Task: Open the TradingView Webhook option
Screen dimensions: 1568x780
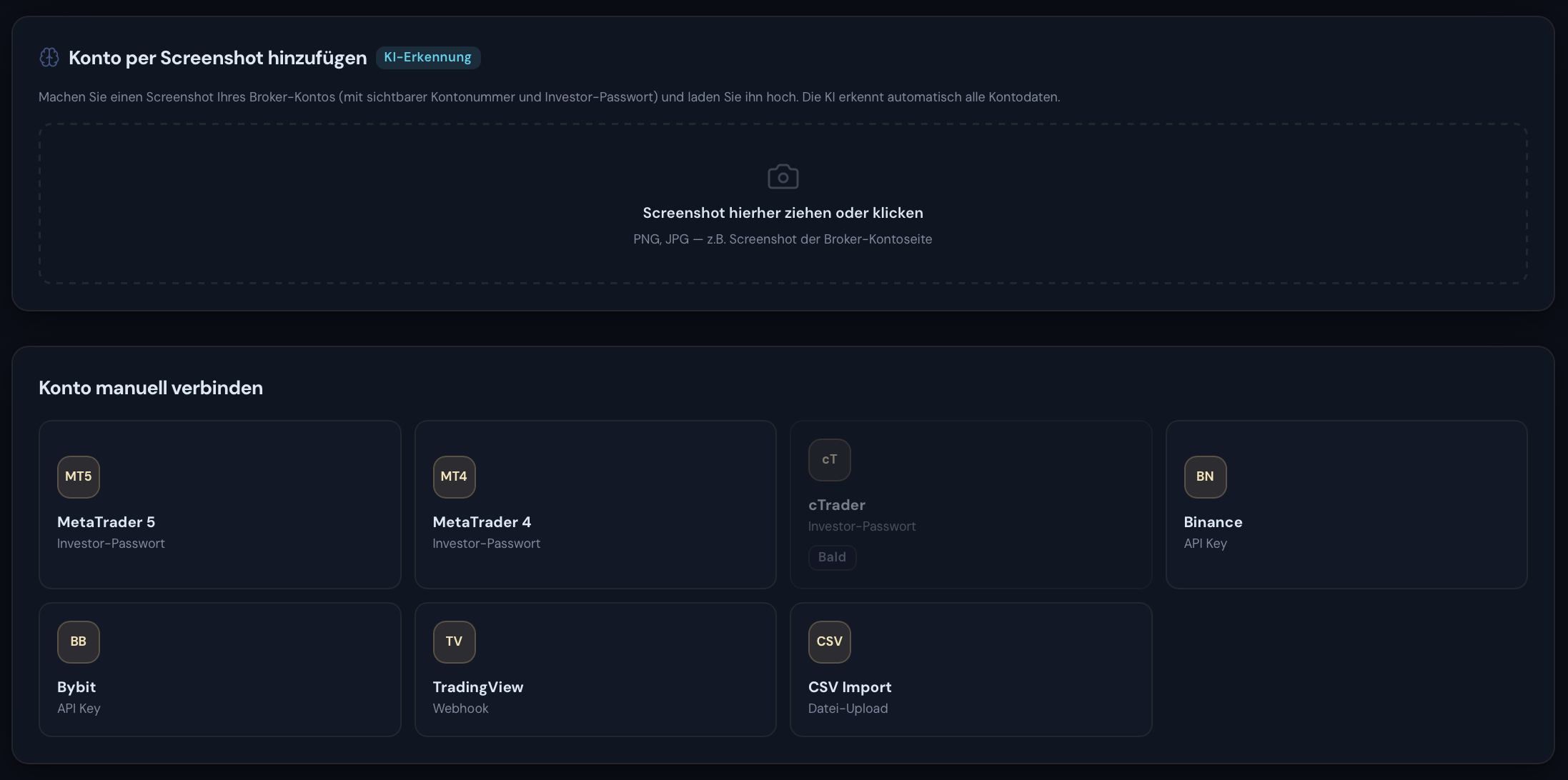Action: tap(595, 669)
